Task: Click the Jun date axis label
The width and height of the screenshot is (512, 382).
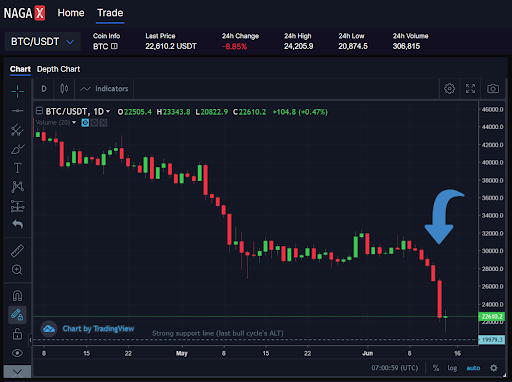Action: pos(367,353)
